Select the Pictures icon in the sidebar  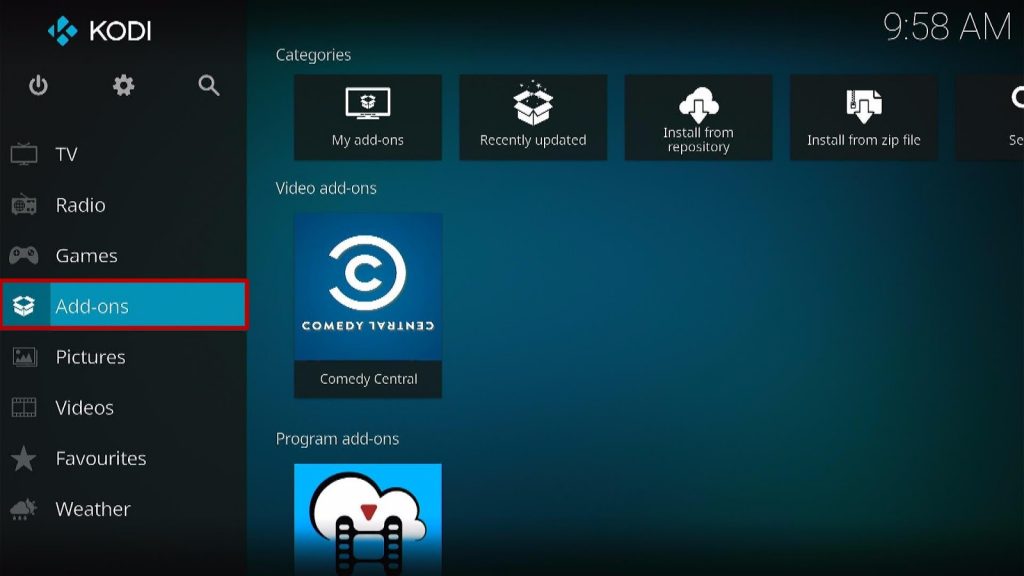24,357
